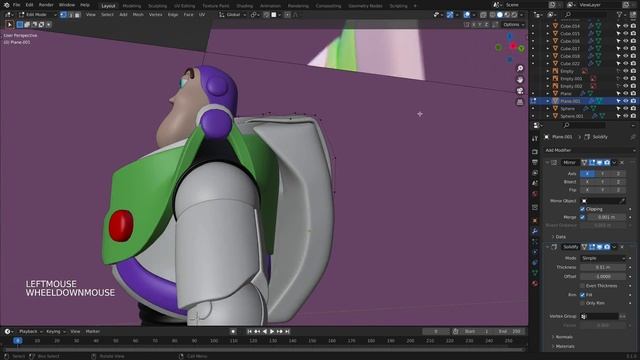640x360 pixels.
Task: Click the Merge distance 0.001 m field
Action: click(606, 217)
